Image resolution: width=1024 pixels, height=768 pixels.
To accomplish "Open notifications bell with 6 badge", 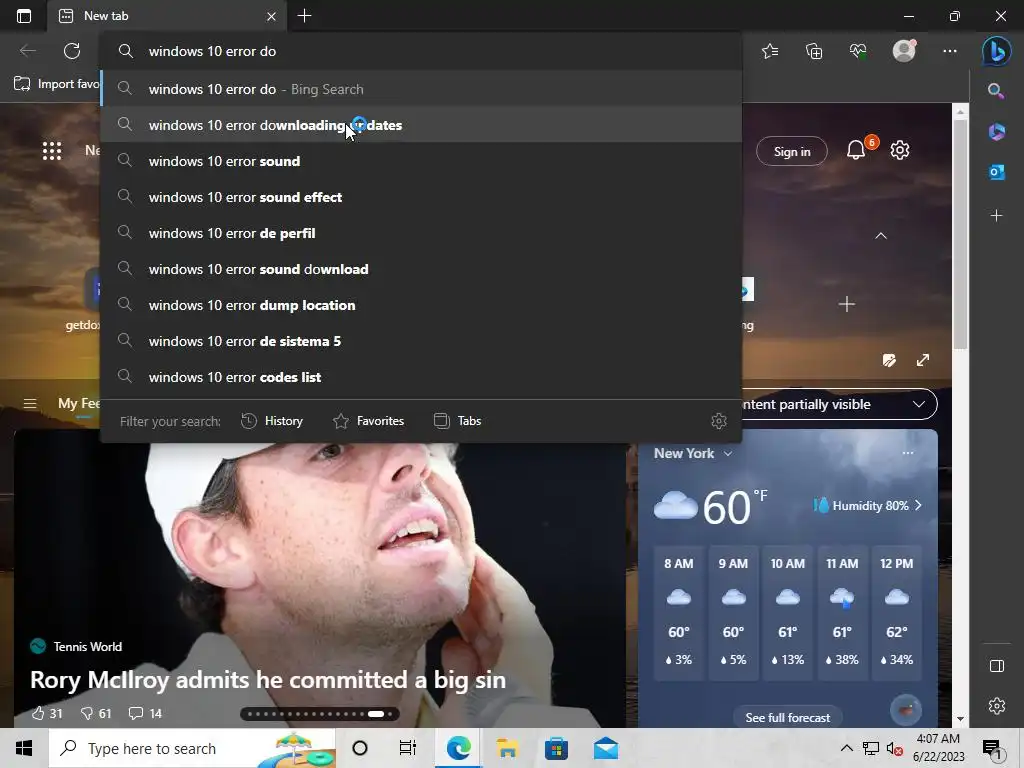I will coord(856,150).
